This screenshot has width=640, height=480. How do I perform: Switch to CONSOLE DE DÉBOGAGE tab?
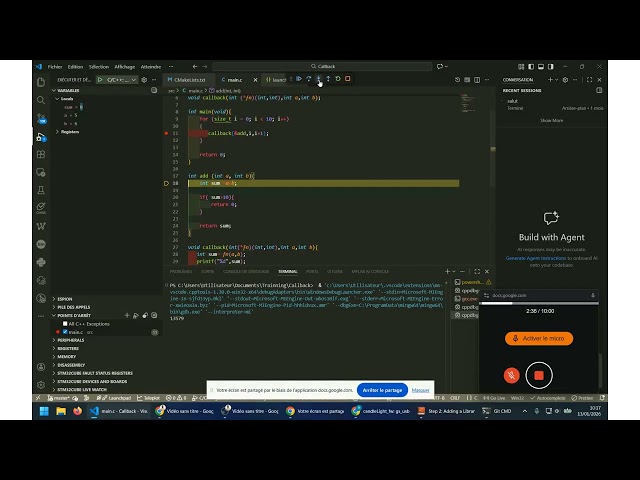point(246,271)
